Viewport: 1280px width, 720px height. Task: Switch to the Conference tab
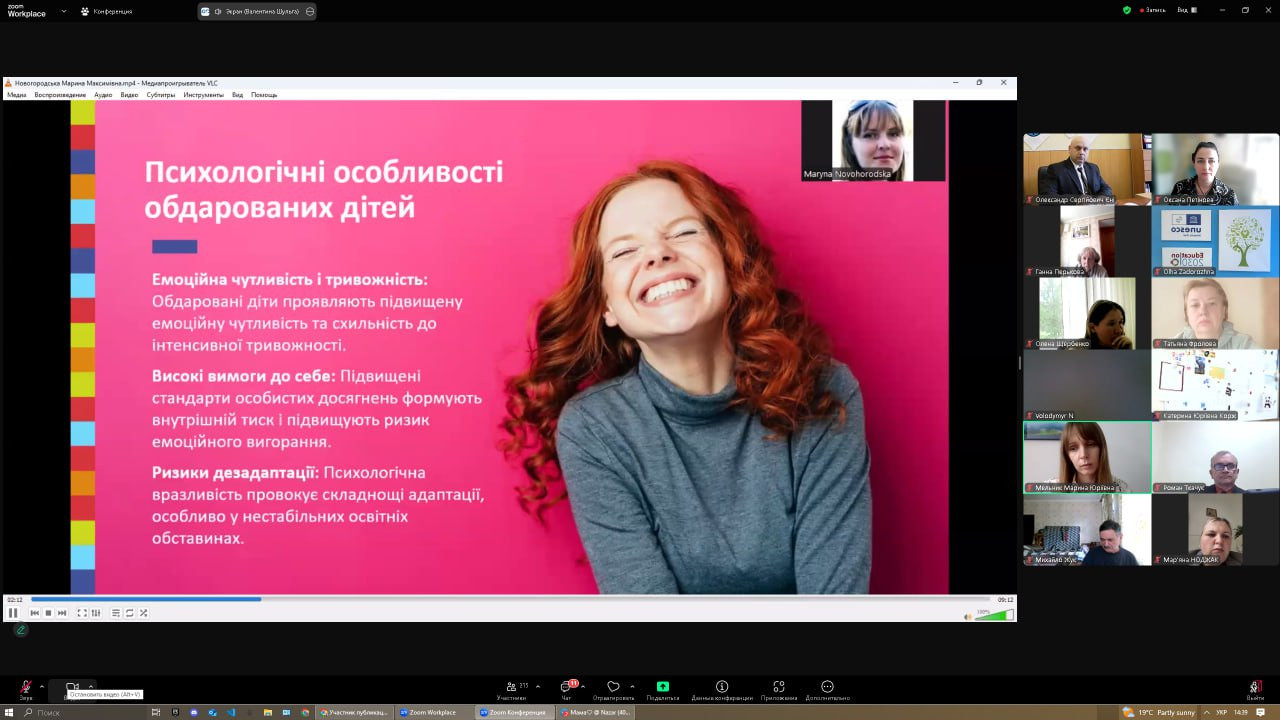click(107, 11)
